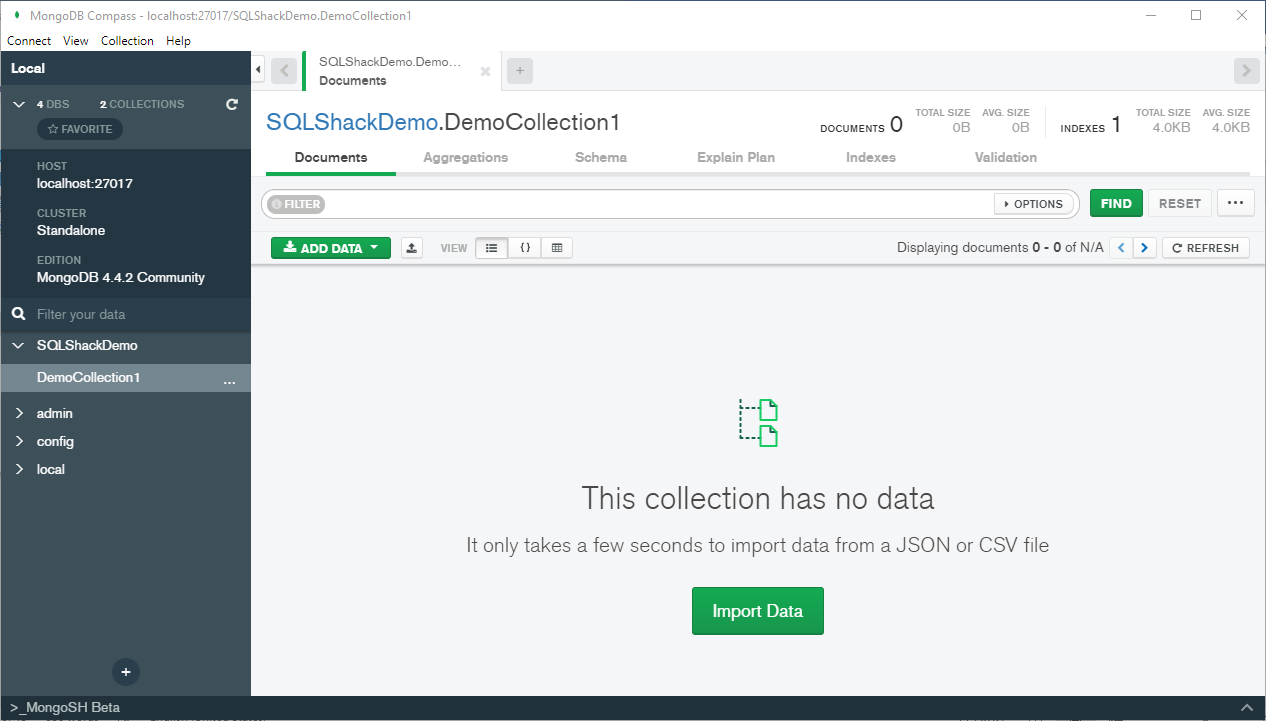Viewport: 1266px width, 721px height.
Task: Switch to the Aggregations tab
Action: pyautogui.click(x=465, y=158)
